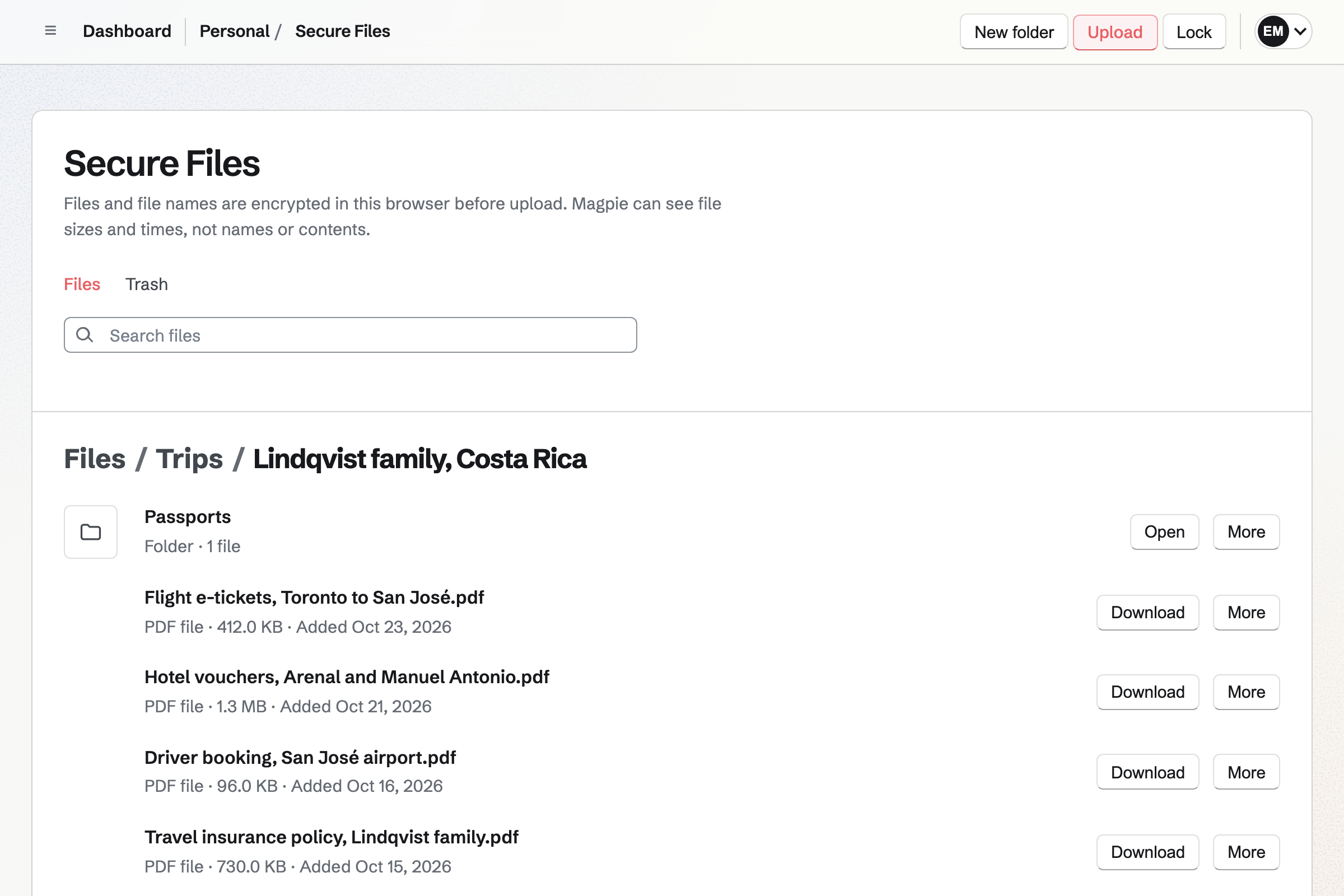This screenshot has width=1344, height=896.
Task: Click '412.0 KB · Added Oct 23, 2026' details
Action: (334, 627)
